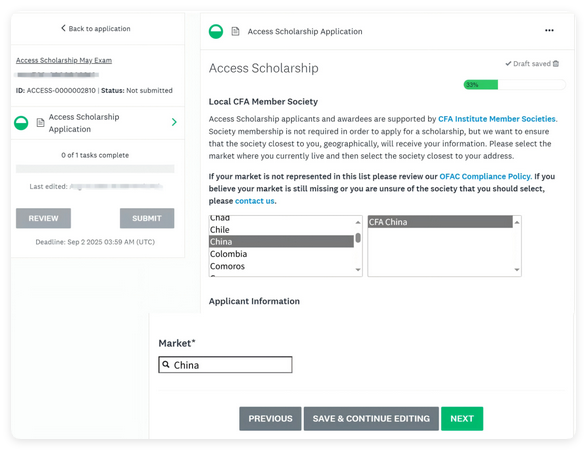Open the OFAC Compliance Policy link

coord(485,176)
